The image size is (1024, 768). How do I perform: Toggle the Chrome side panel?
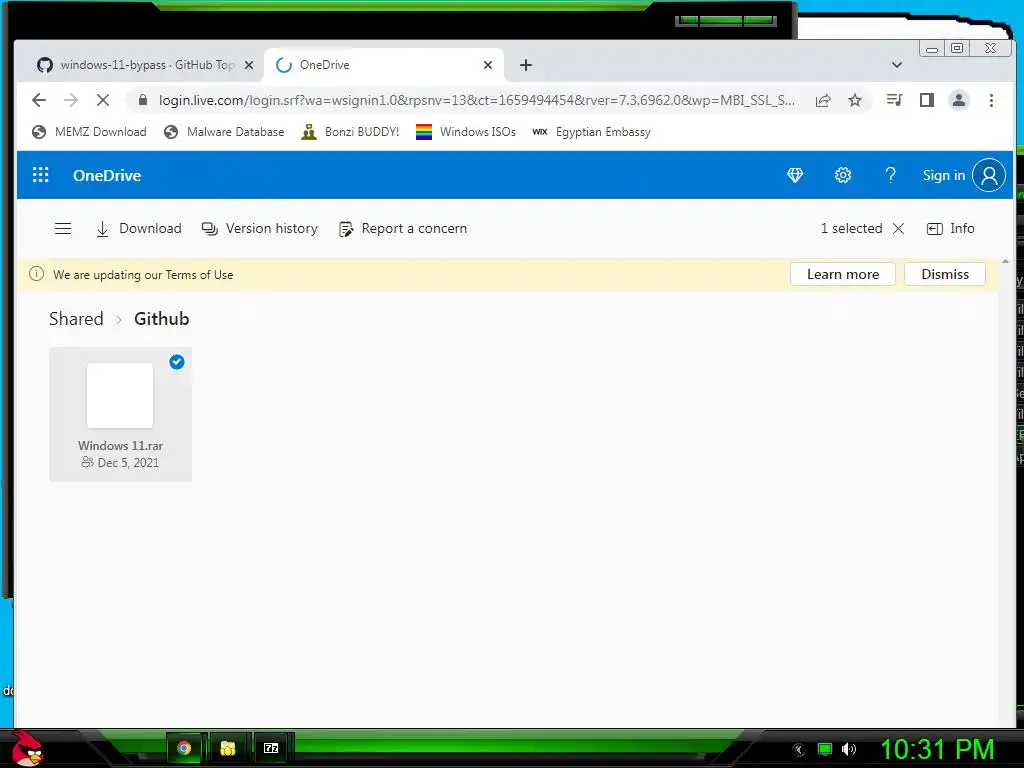tap(927, 100)
